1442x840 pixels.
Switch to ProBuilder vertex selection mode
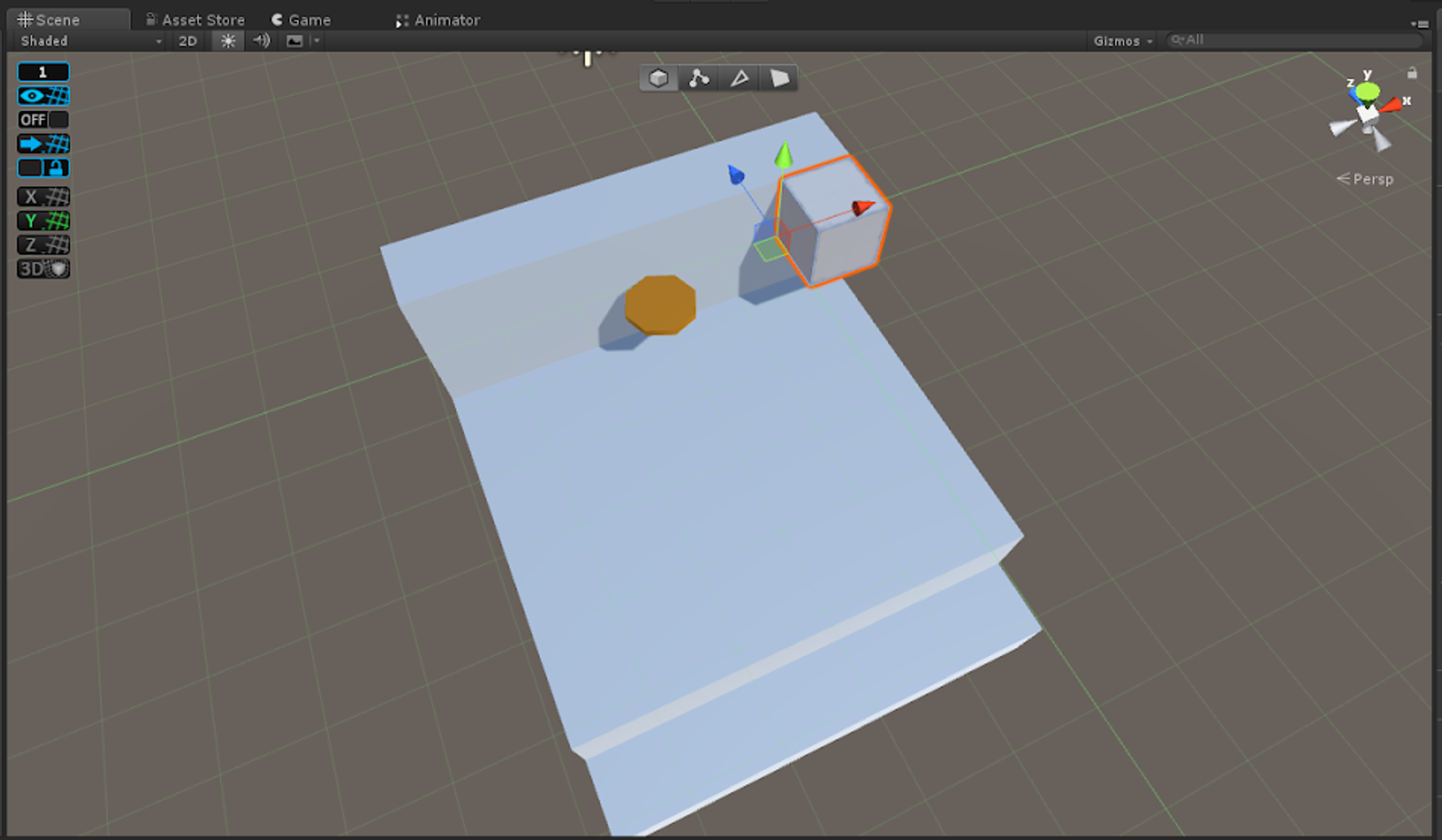pyautogui.click(x=699, y=78)
